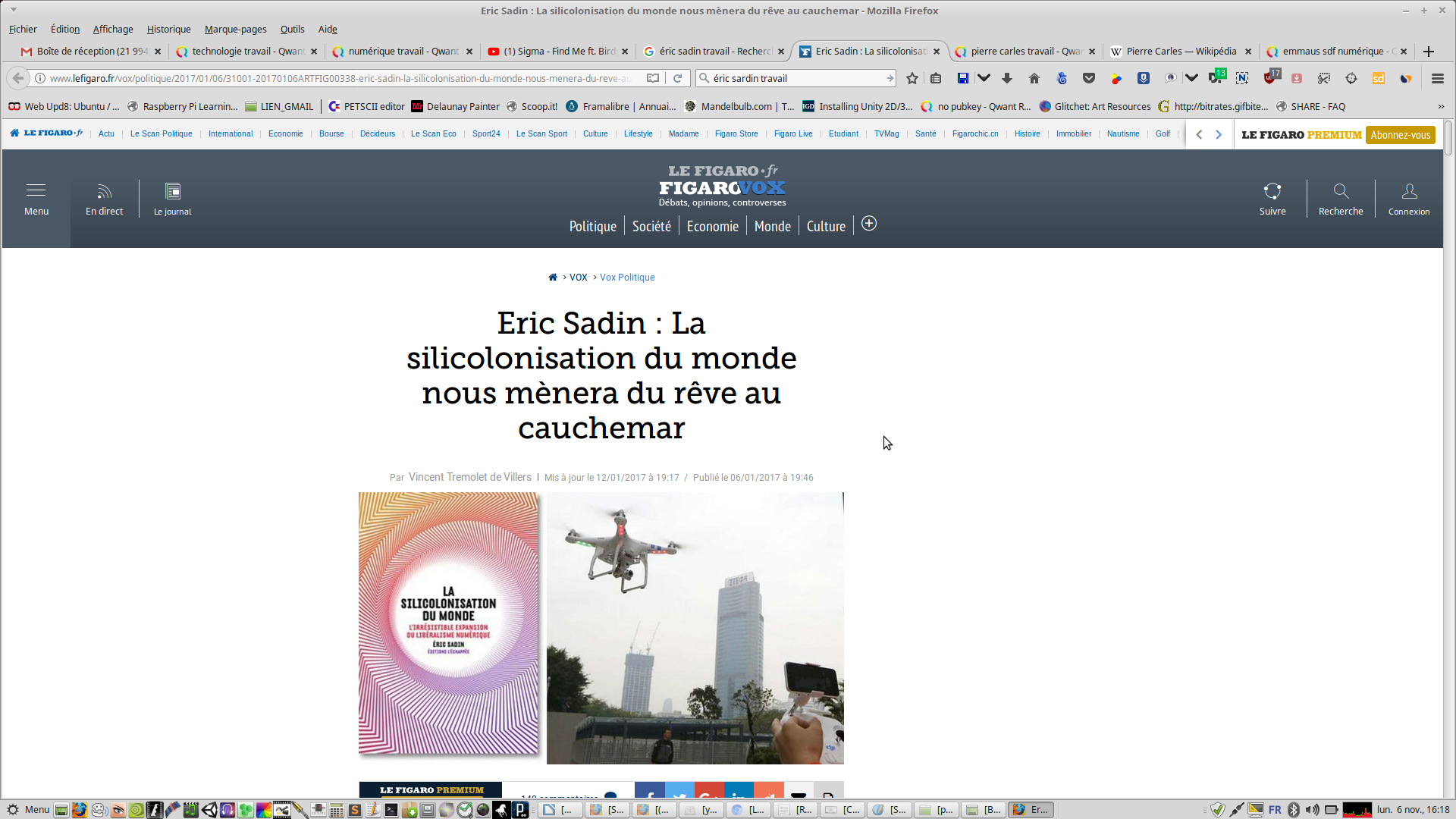
Task: Toggle volume icon in system tray
Action: [1312, 810]
